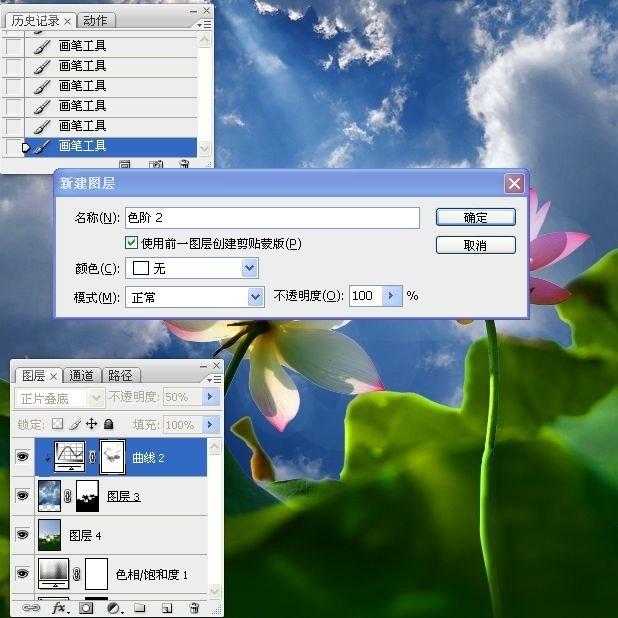This screenshot has width=618, height=618.
Task: Open dialog 不透明度 slider arrow
Action: 392,296
